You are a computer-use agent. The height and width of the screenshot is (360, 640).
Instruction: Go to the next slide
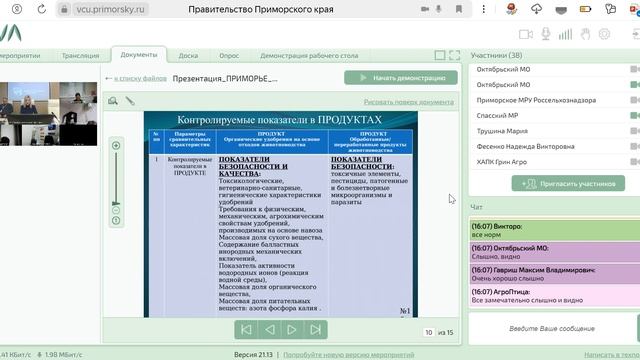(292, 329)
